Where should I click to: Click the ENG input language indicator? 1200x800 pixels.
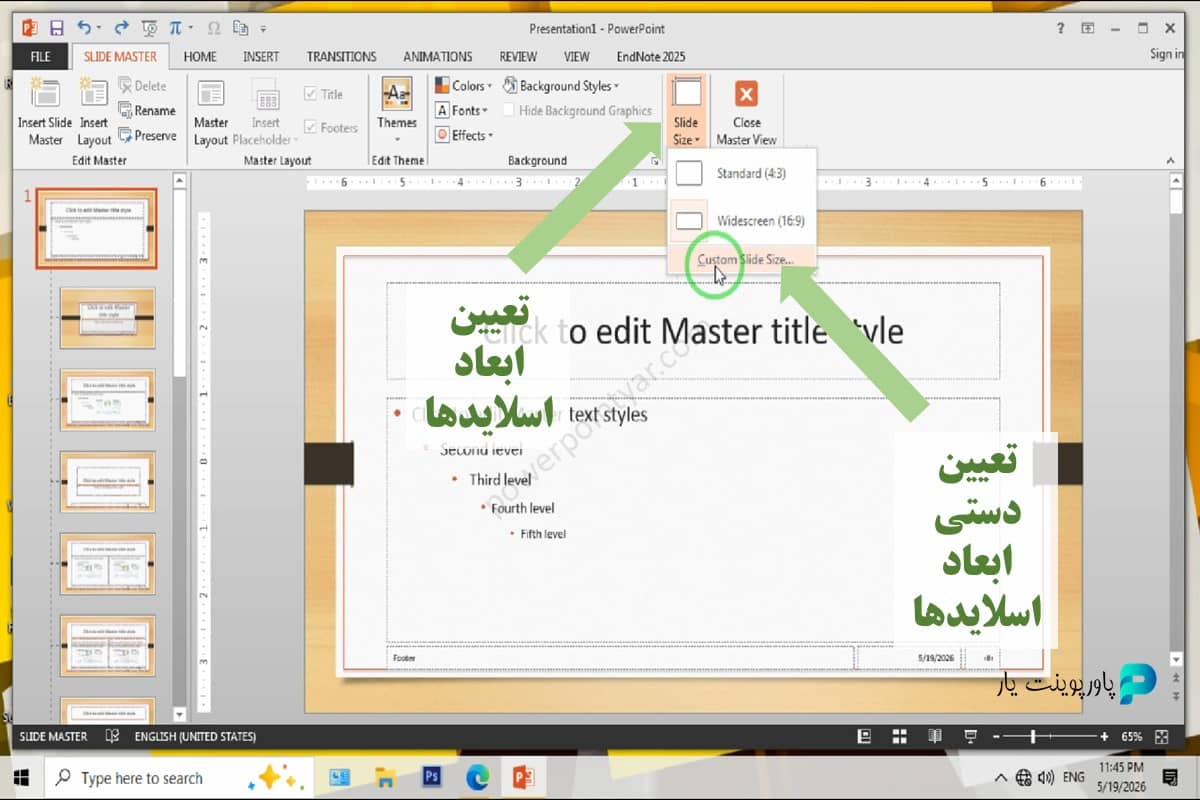1074,777
